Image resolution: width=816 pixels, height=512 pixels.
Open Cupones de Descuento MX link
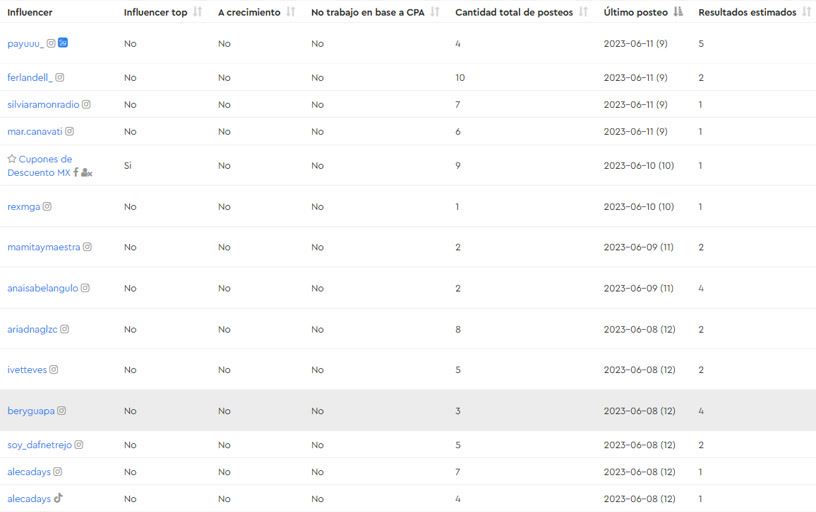pos(40,165)
